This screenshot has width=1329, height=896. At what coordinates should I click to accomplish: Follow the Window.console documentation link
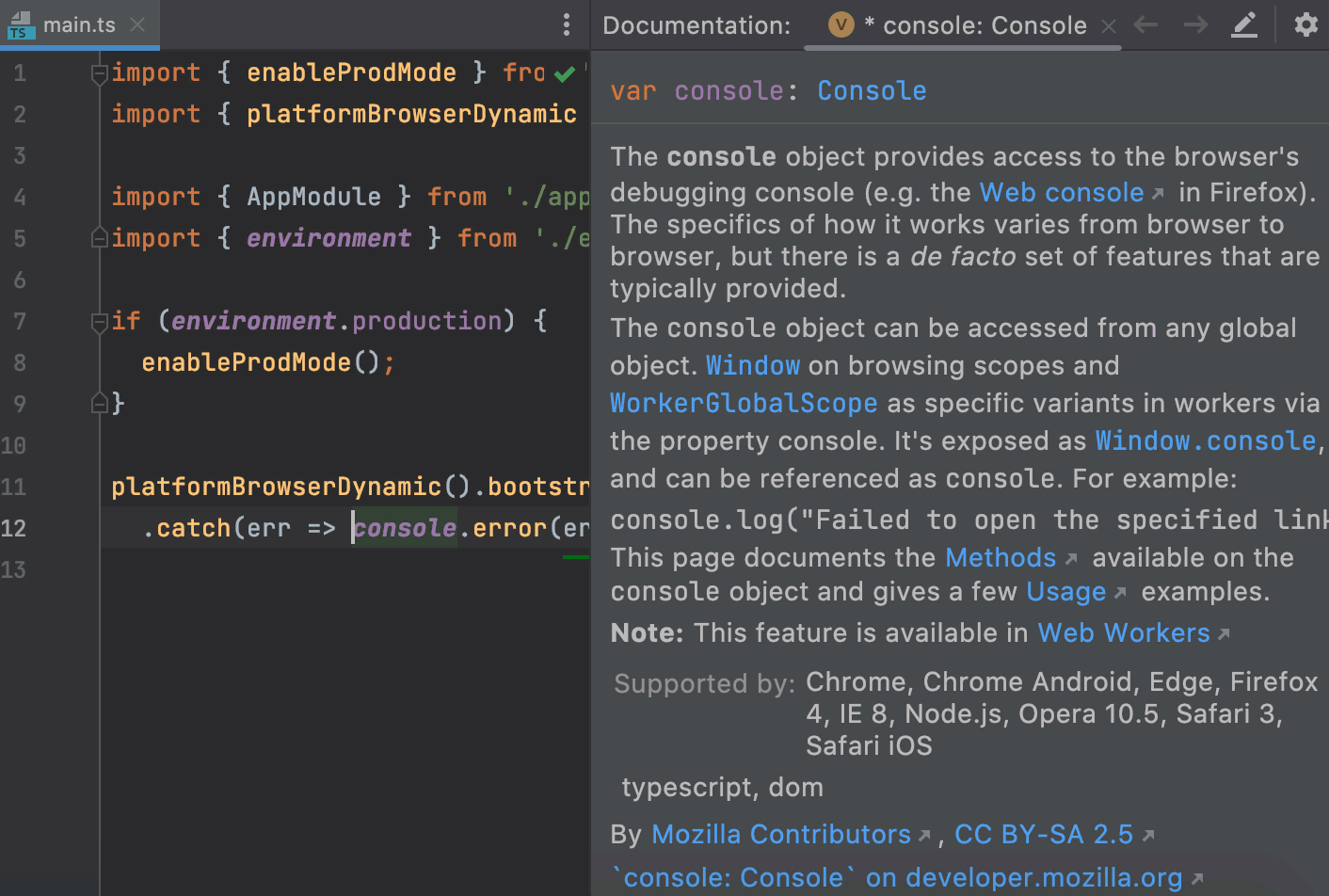pyautogui.click(x=1205, y=440)
